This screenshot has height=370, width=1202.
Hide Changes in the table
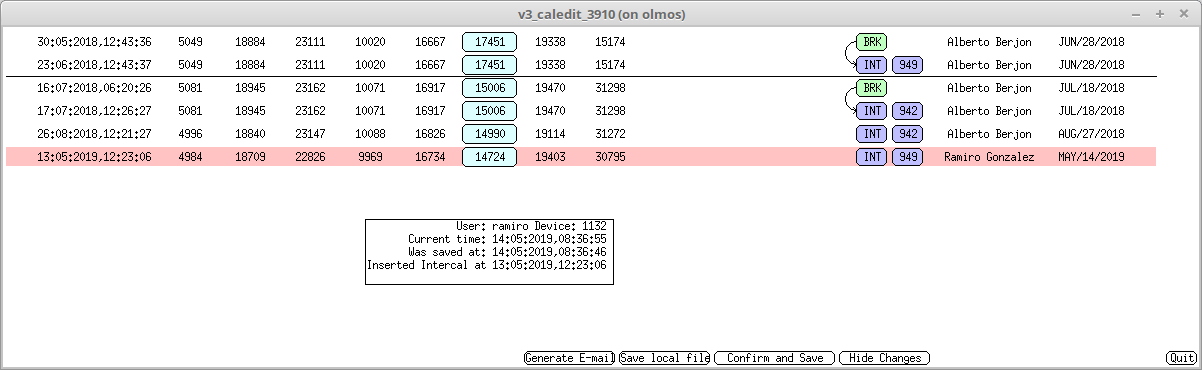pos(885,358)
